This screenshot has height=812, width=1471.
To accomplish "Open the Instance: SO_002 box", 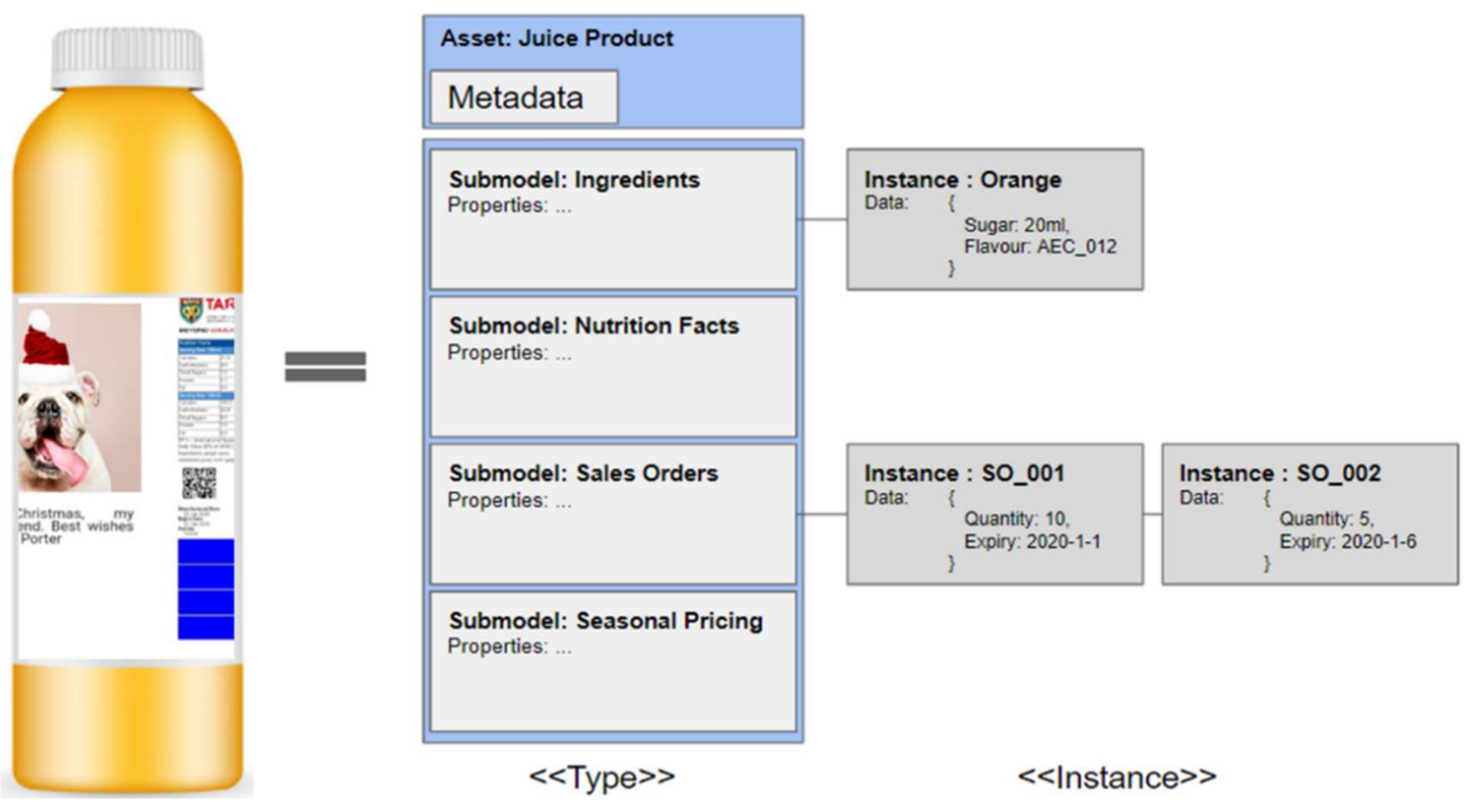I will [1310, 514].
